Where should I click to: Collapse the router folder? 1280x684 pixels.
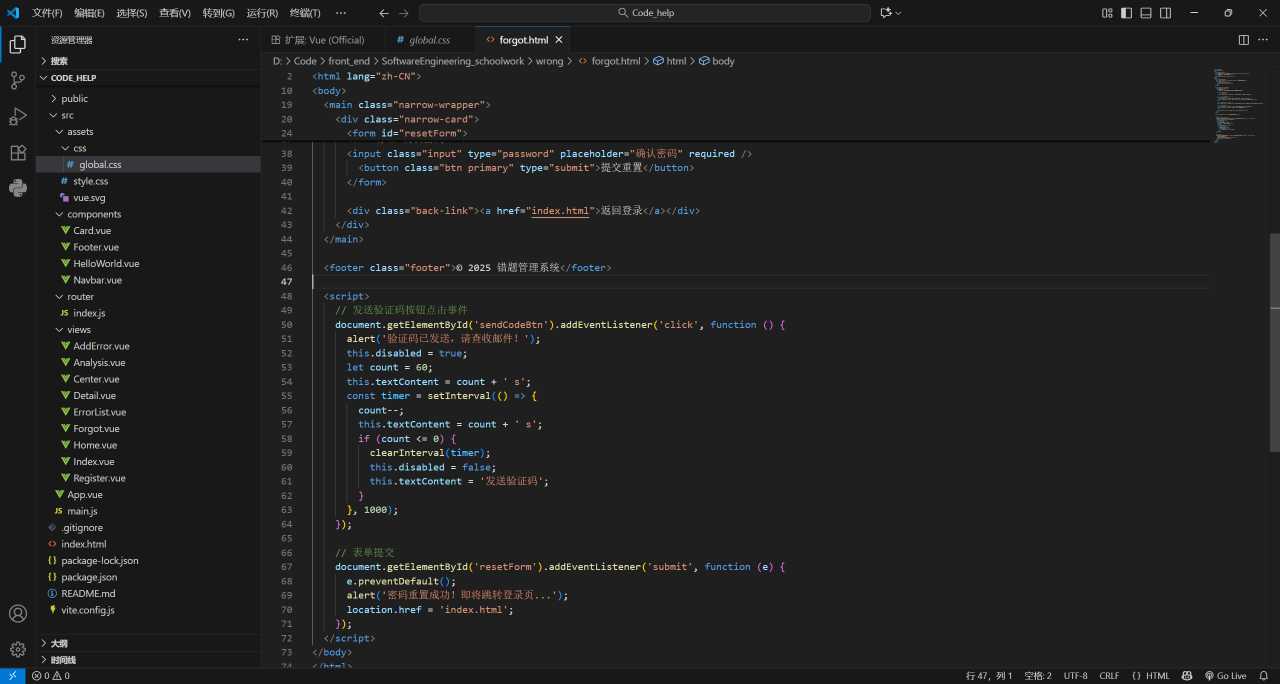pyautogui.click(x=148, y=296)
